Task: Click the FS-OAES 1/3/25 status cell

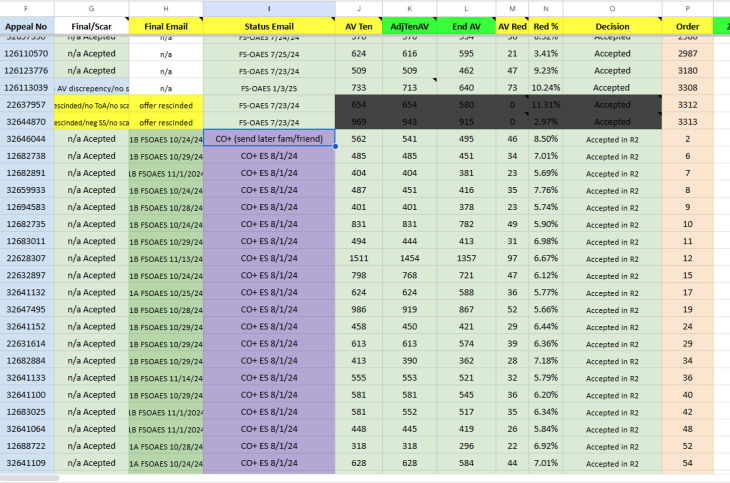Action: click(x=268, y=88)
